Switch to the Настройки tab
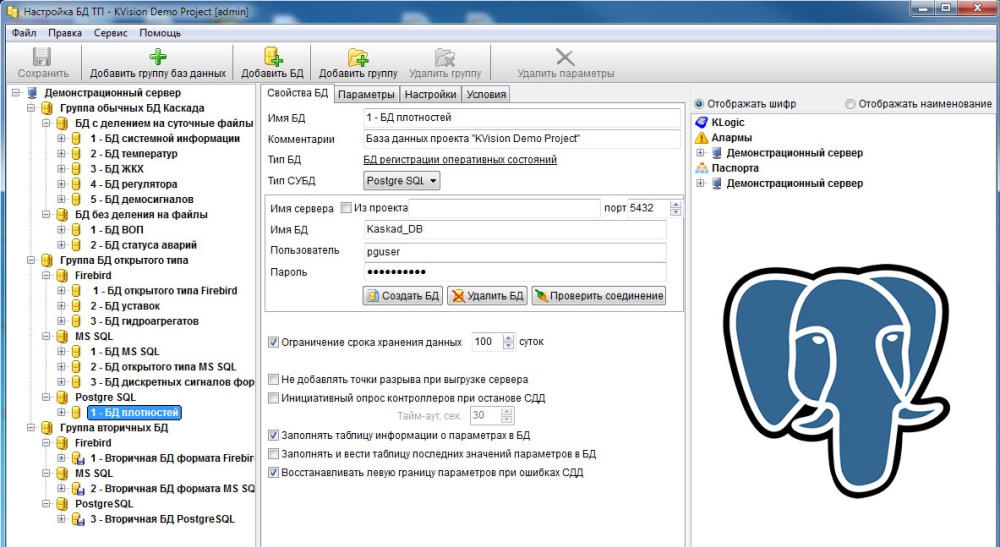The height and width of the screenshot is (547, 1000). [430, 94]
